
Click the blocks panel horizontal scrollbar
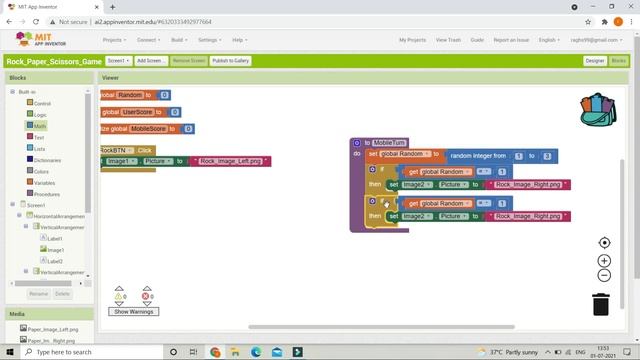click(x=43, y=283)
